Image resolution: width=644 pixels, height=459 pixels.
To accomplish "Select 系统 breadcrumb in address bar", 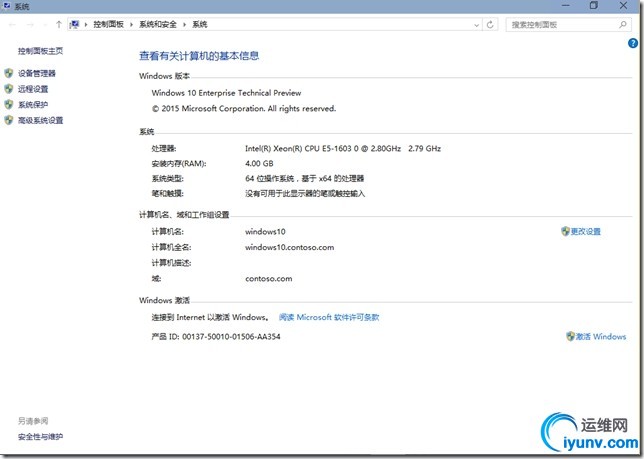I will point(200,25).
